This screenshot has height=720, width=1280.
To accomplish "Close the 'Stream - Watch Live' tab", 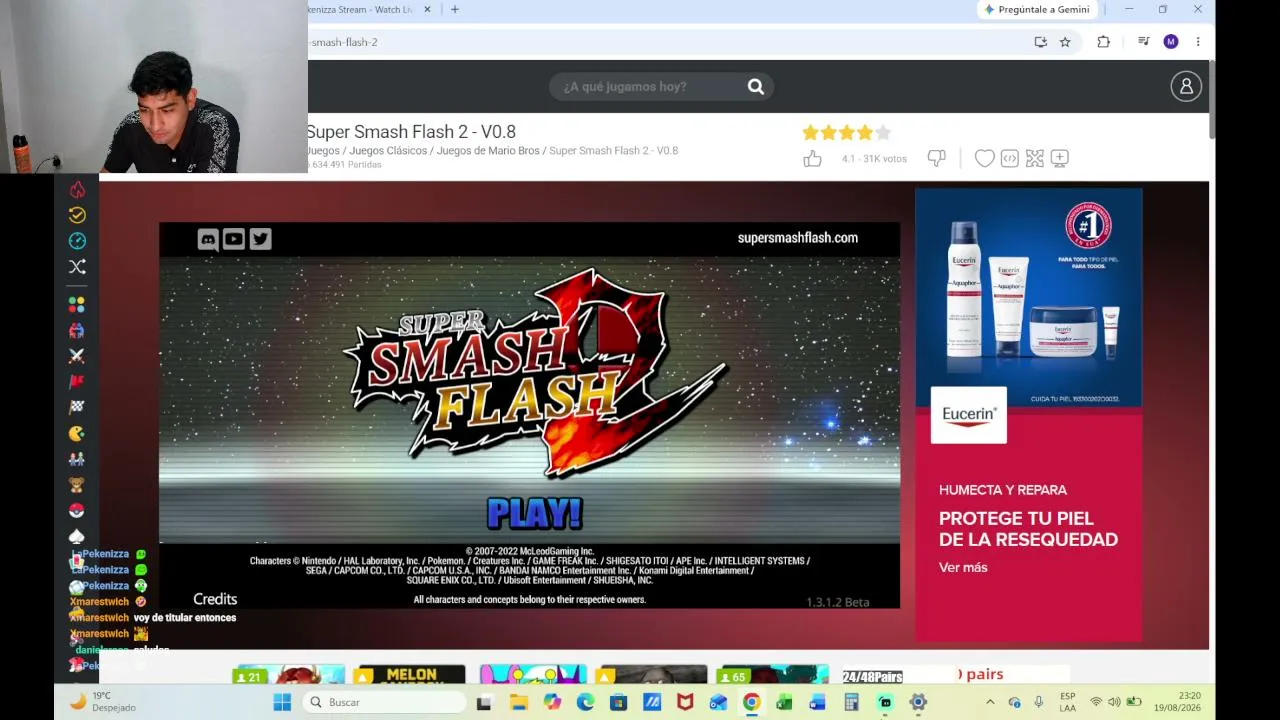I will tap(427, 9).
